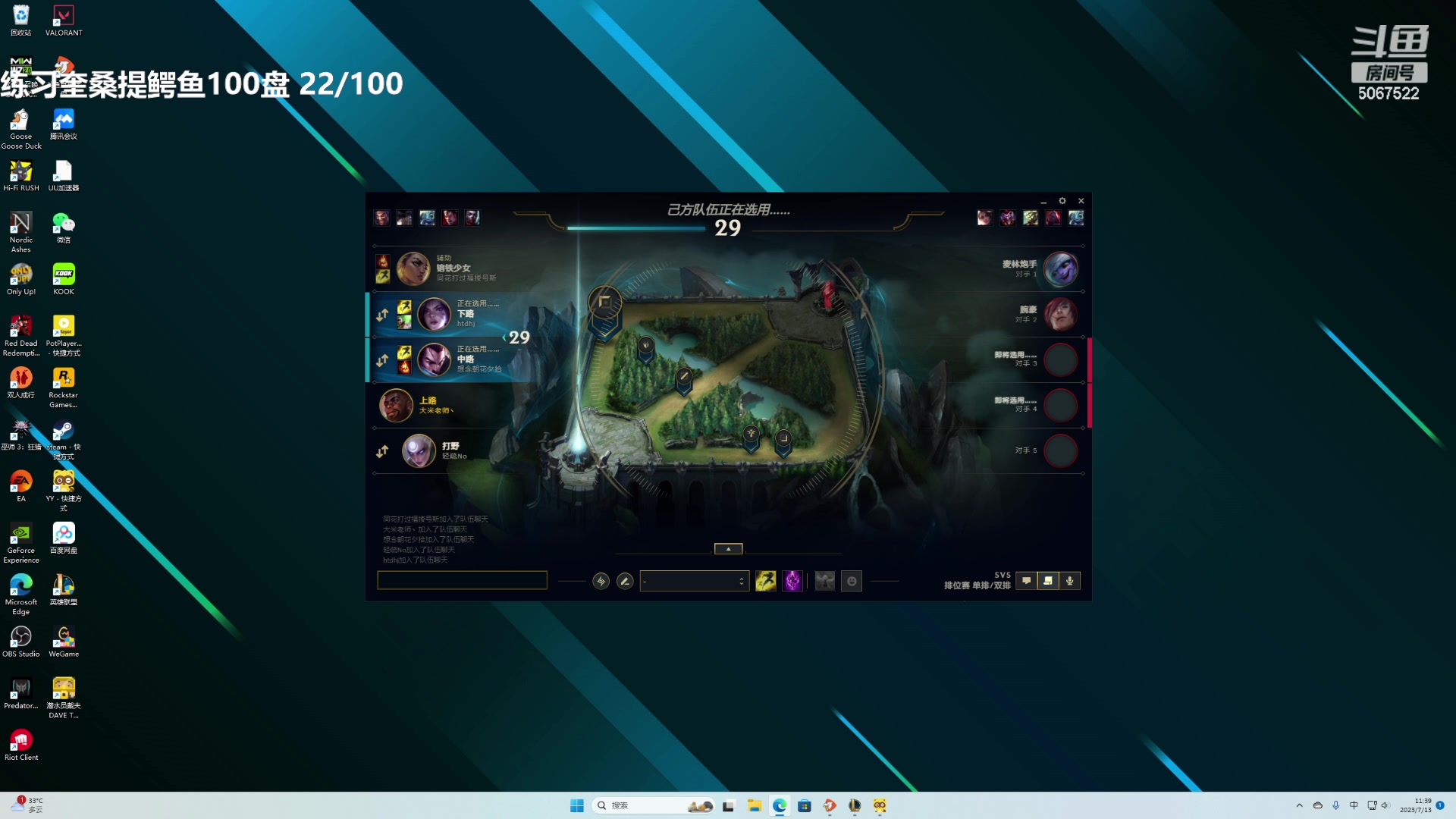Open Microsoft Edge from taskbar
Viewport: 1456px width, 819px height.
779,805
